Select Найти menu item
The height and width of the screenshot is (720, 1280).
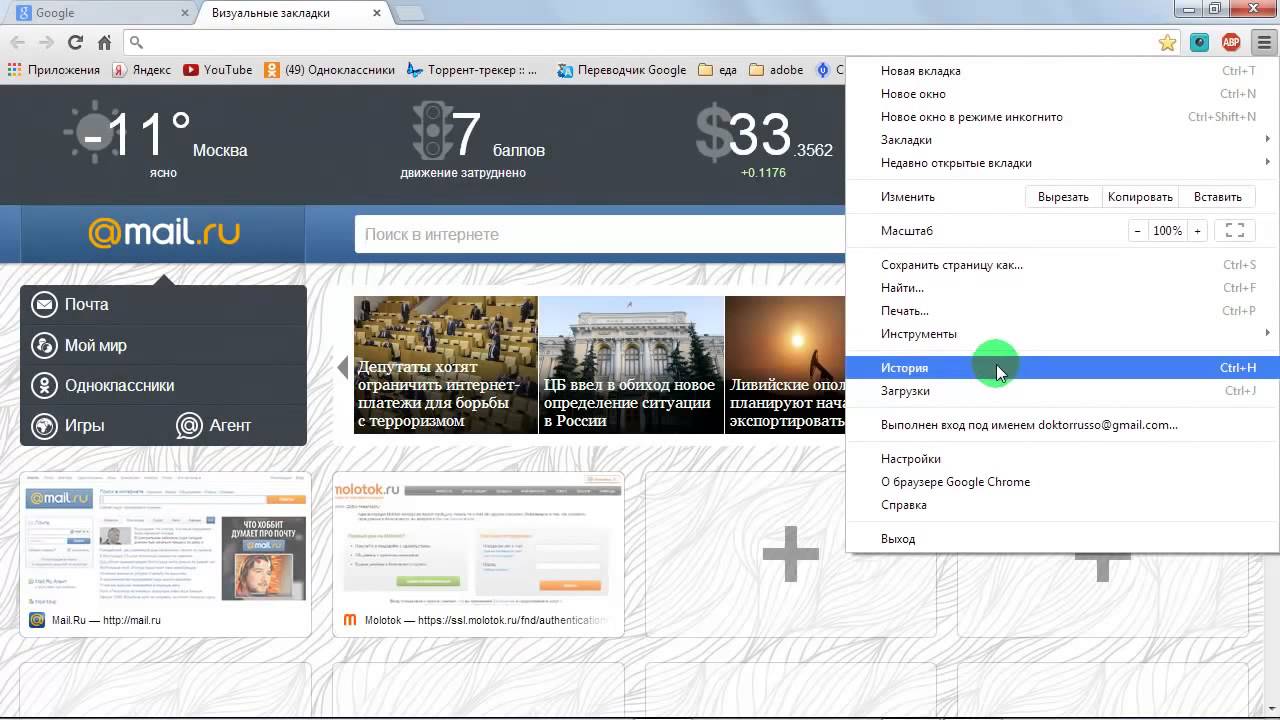tap(1062, 288)
